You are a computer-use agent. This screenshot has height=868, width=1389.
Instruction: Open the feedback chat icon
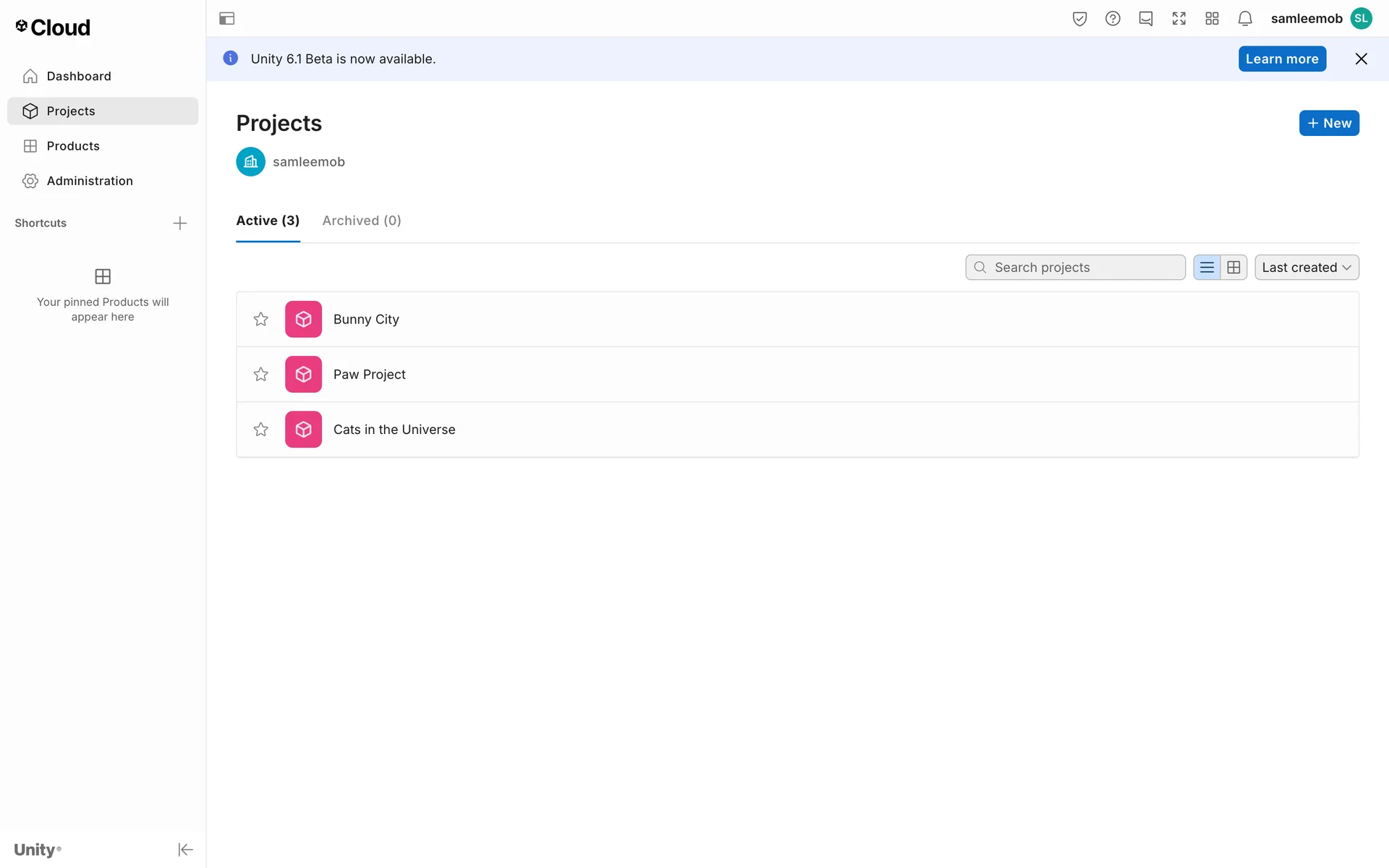[1146, 19]
